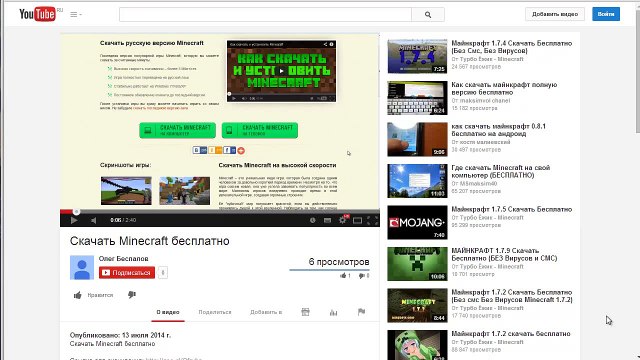Click the YouTube logo

(x=38, y=14)
